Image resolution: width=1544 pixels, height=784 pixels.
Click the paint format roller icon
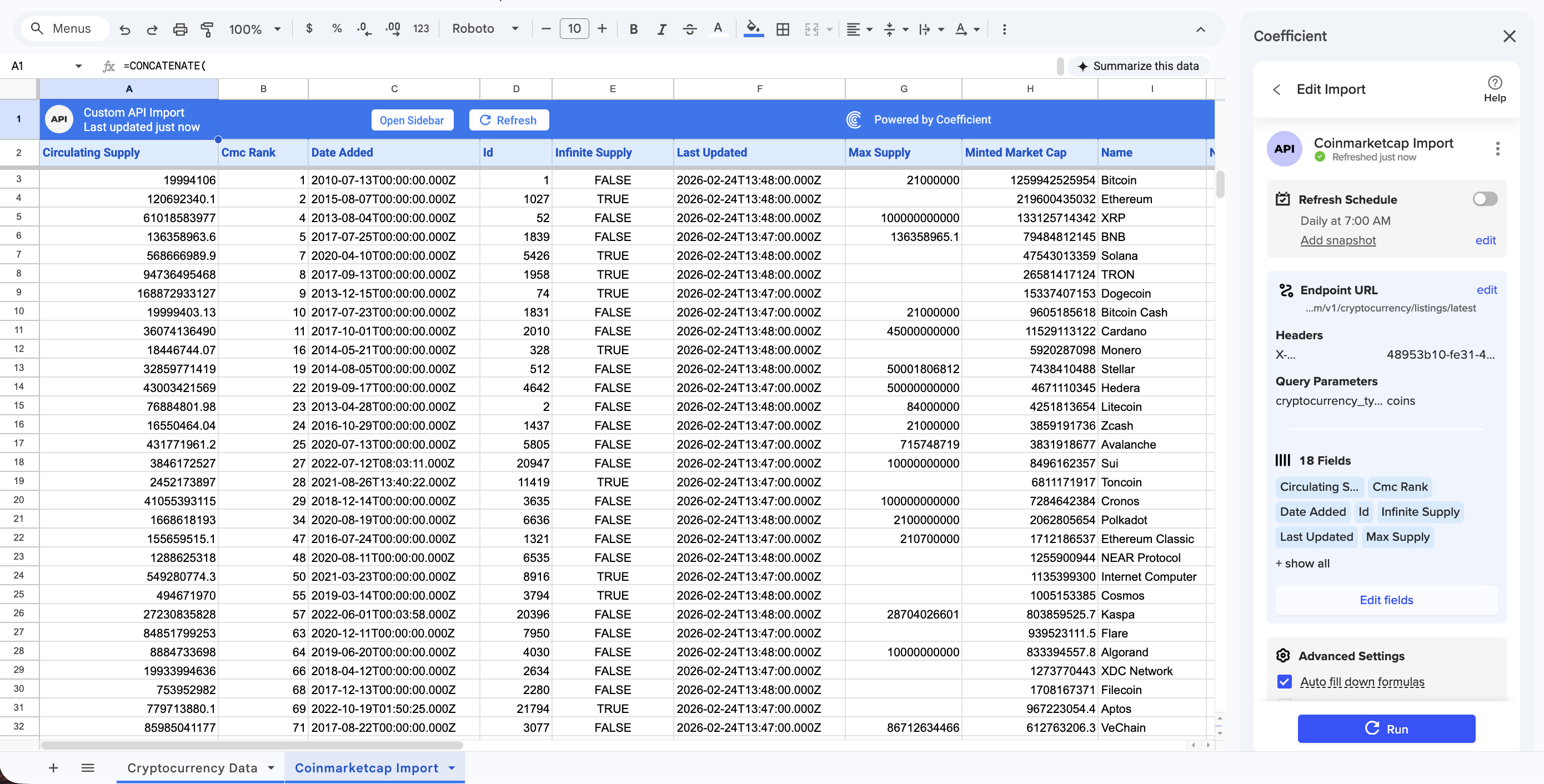coord(207,29)
